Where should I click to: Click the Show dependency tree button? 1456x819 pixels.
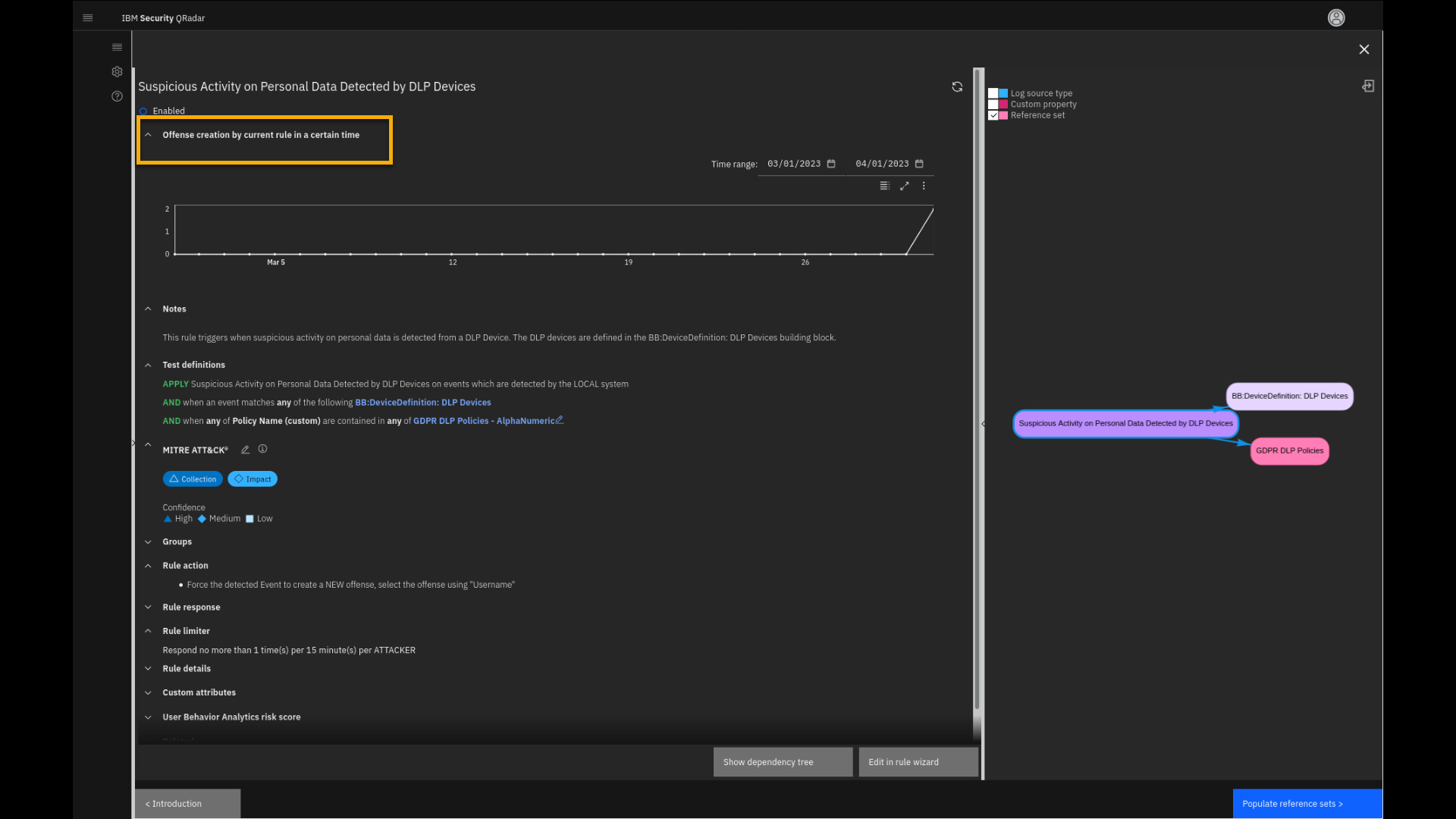[783, 762]
